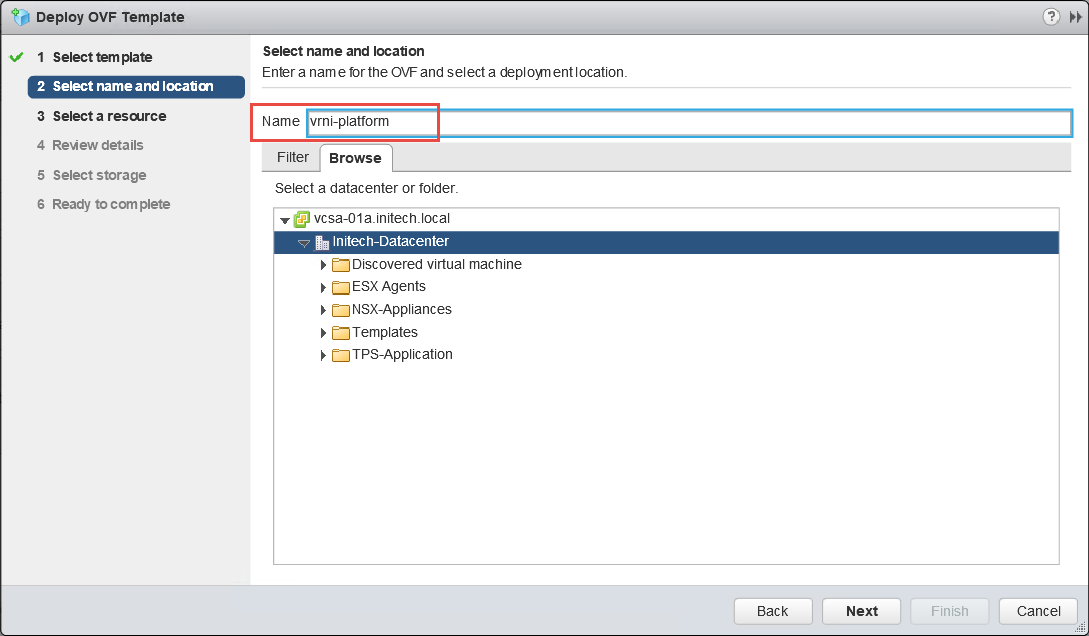The image size is (1089, 636).
Task: Expand the Discovered virtual machine folder
Action: click(x=324, y=265)
